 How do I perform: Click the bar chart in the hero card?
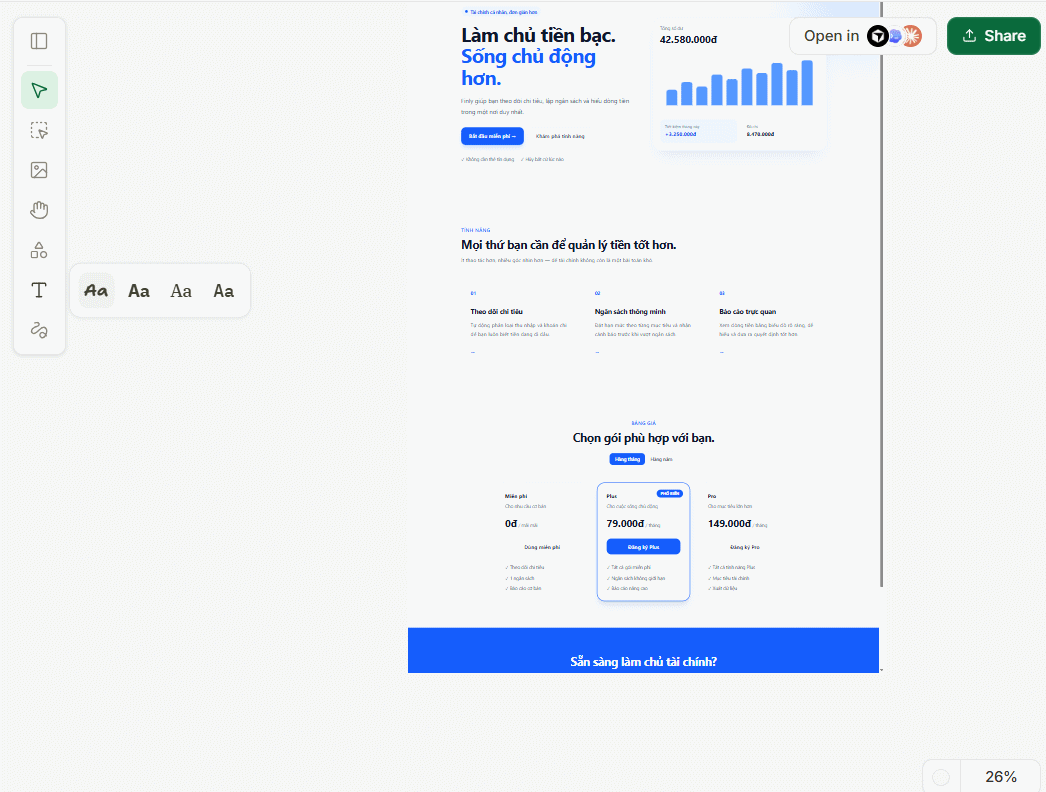[x=739, y=83]
